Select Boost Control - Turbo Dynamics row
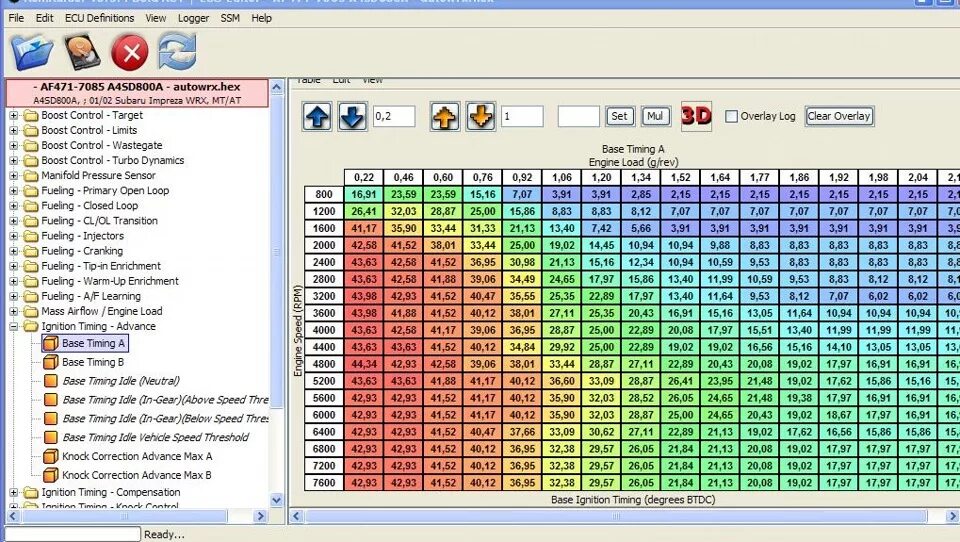Image resolution: width=960 pixels, height=542 pixels. point(112,160)
